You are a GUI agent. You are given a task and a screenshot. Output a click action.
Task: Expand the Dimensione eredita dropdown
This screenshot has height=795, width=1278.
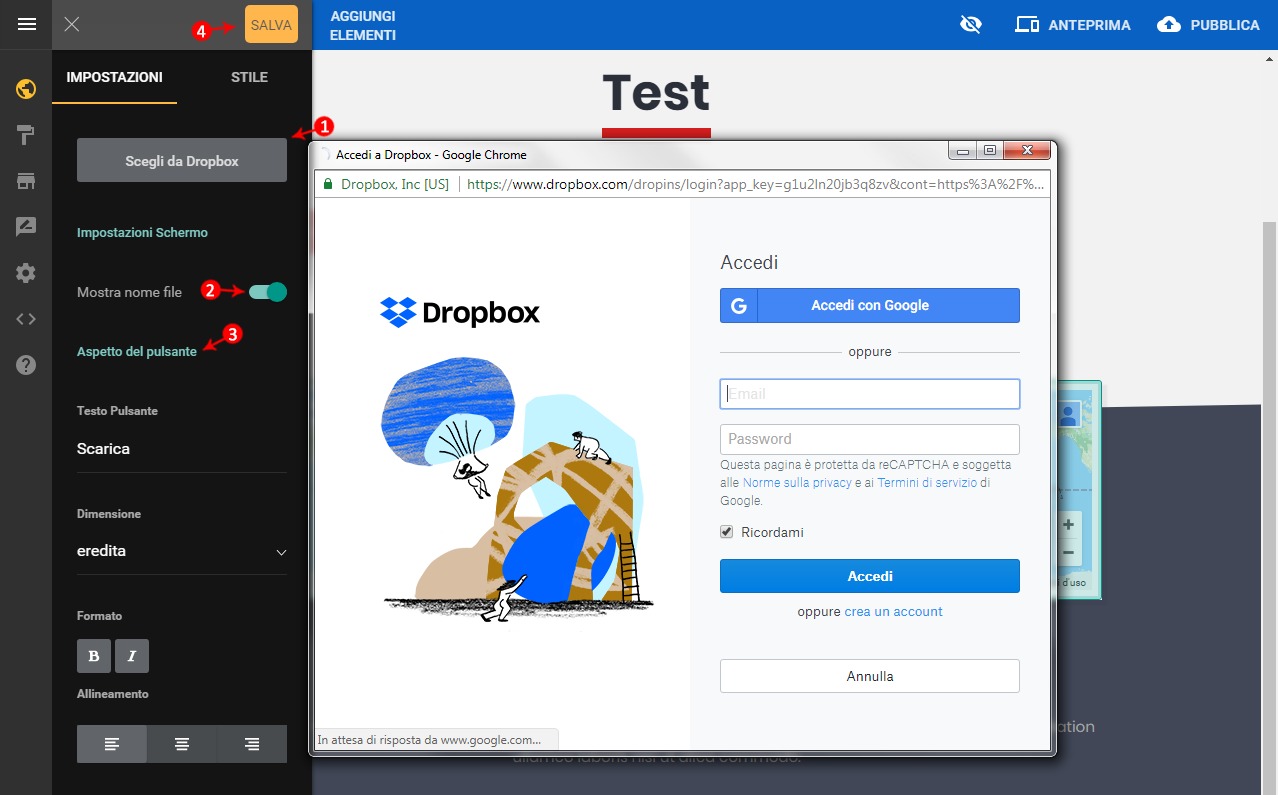[182, 551]
